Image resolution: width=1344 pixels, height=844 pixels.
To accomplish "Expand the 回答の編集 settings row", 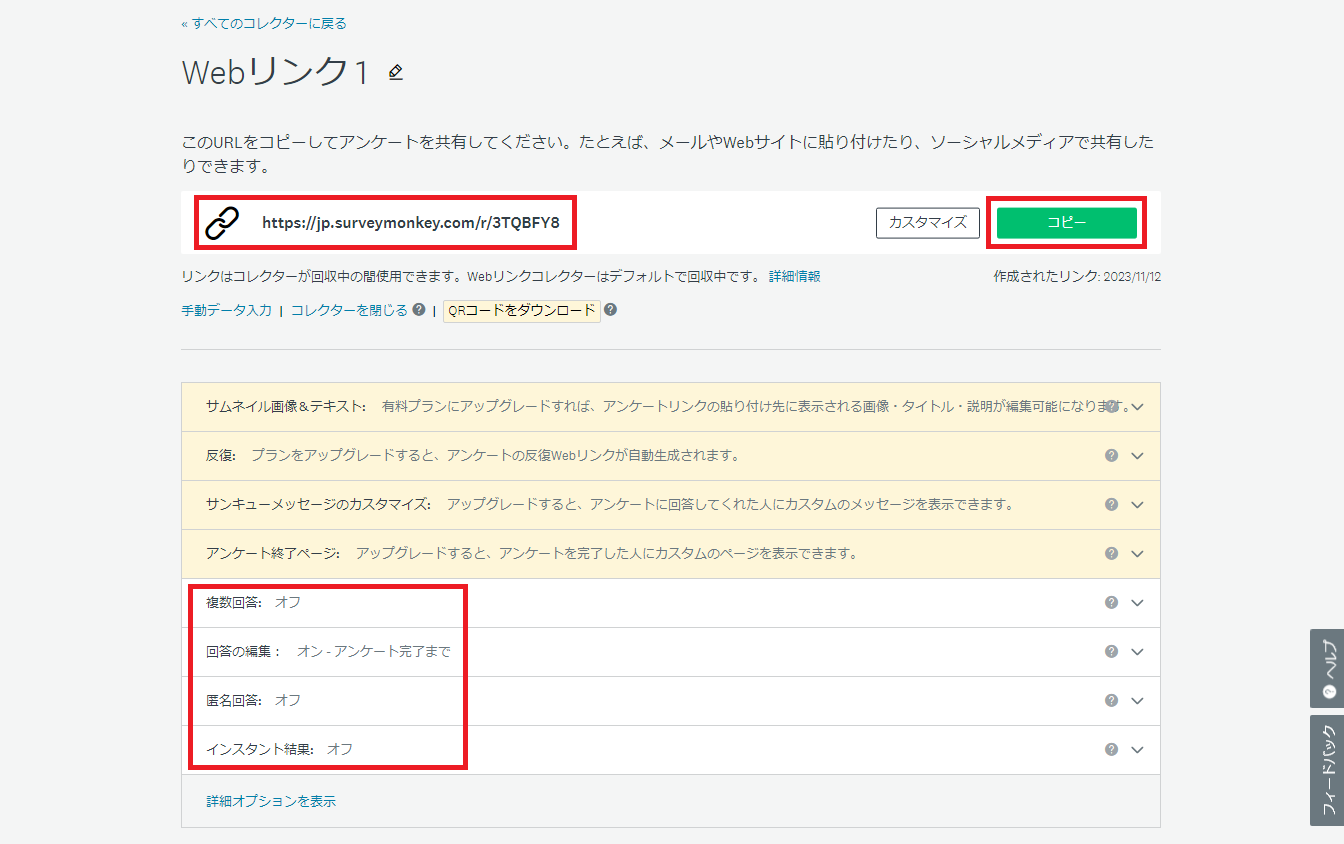I will click(1137, 652).
